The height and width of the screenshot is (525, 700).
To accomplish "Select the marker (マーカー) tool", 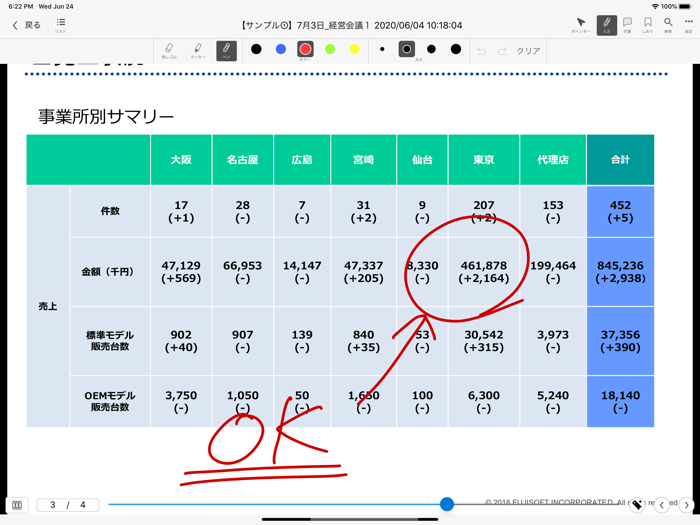I will pos(198,50).
